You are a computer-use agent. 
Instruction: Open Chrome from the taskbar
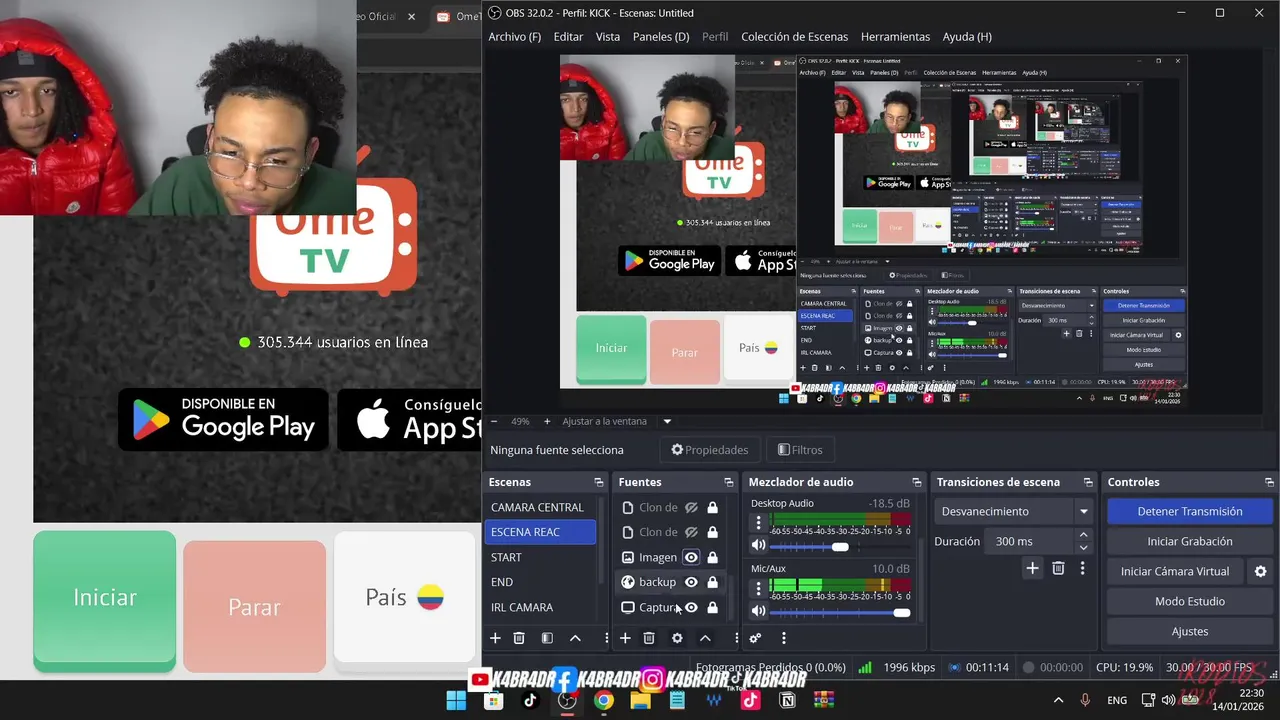(603, 700)
